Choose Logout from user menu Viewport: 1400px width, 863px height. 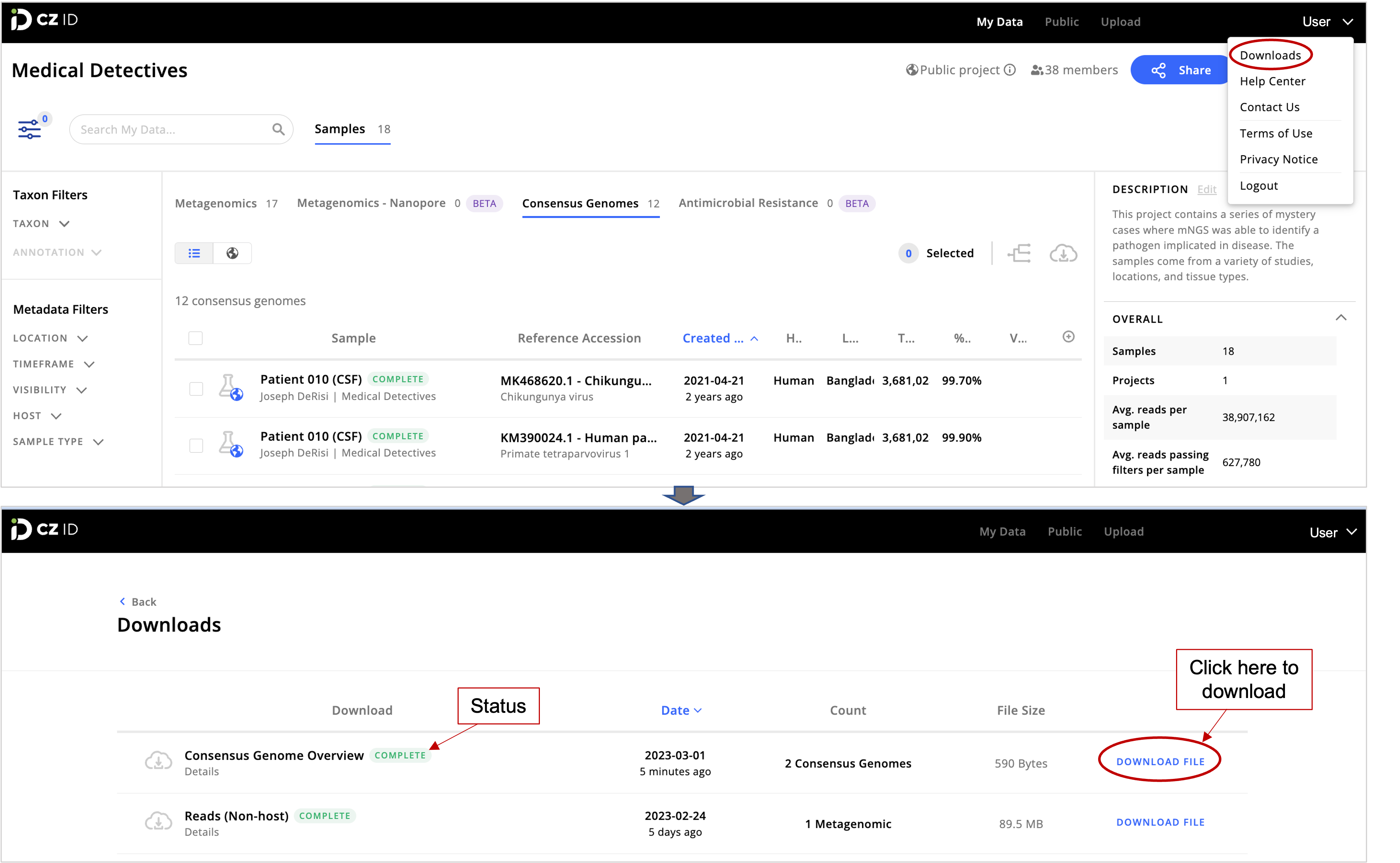pyautogui.click(x=1259, y=185)
